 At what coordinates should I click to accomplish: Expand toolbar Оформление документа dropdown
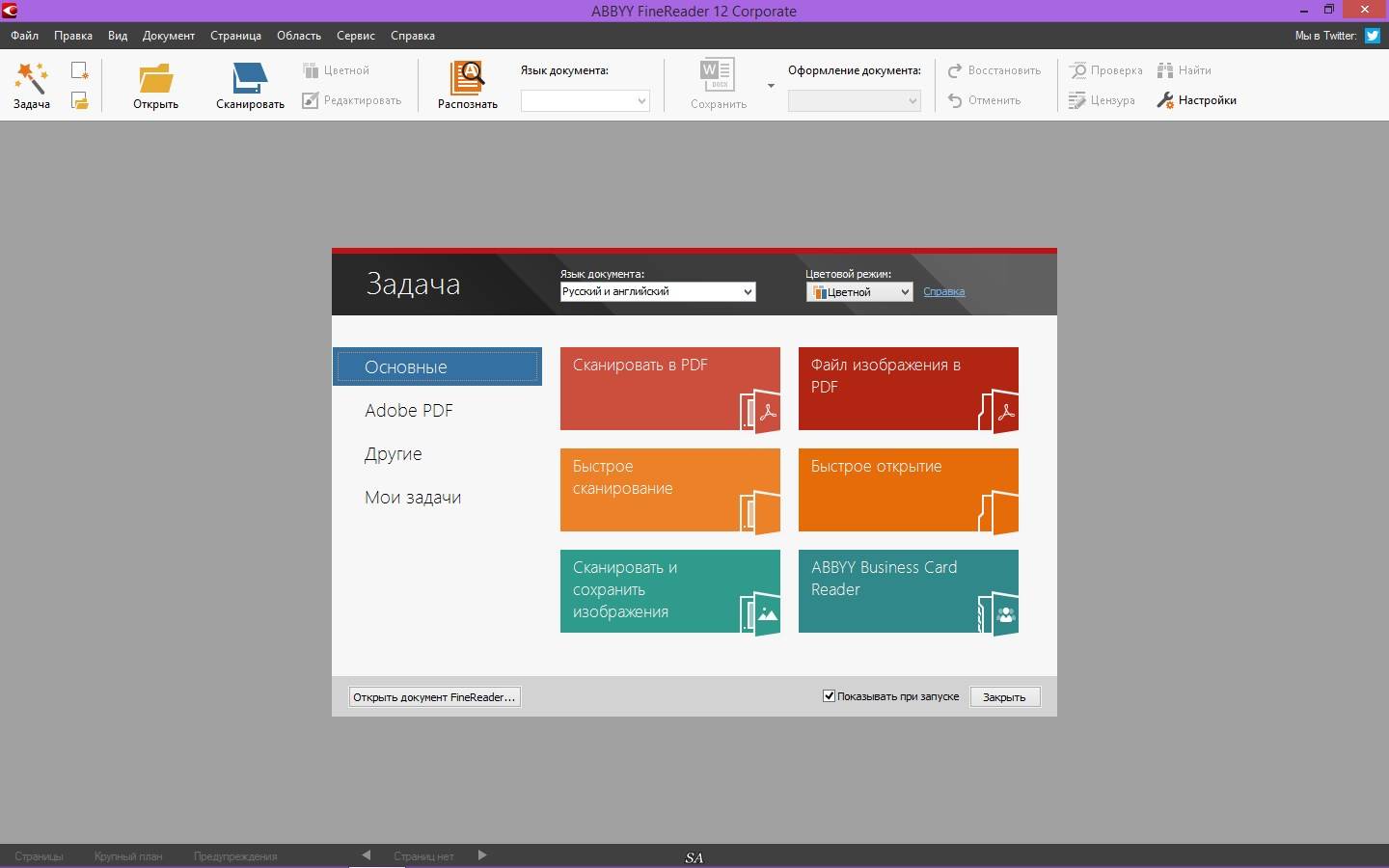click(855, 100)
